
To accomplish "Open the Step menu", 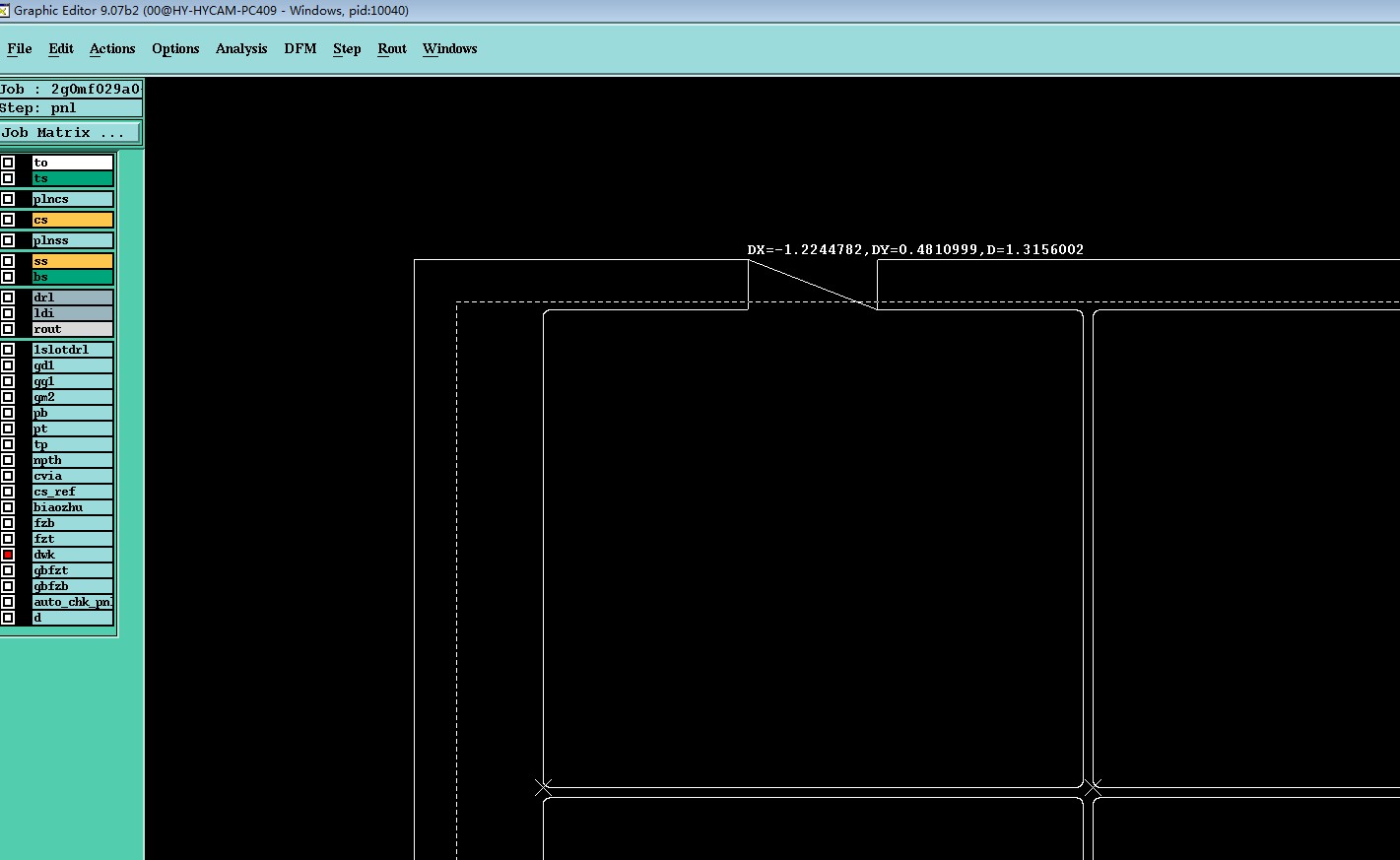I will [x=347, y=48].
